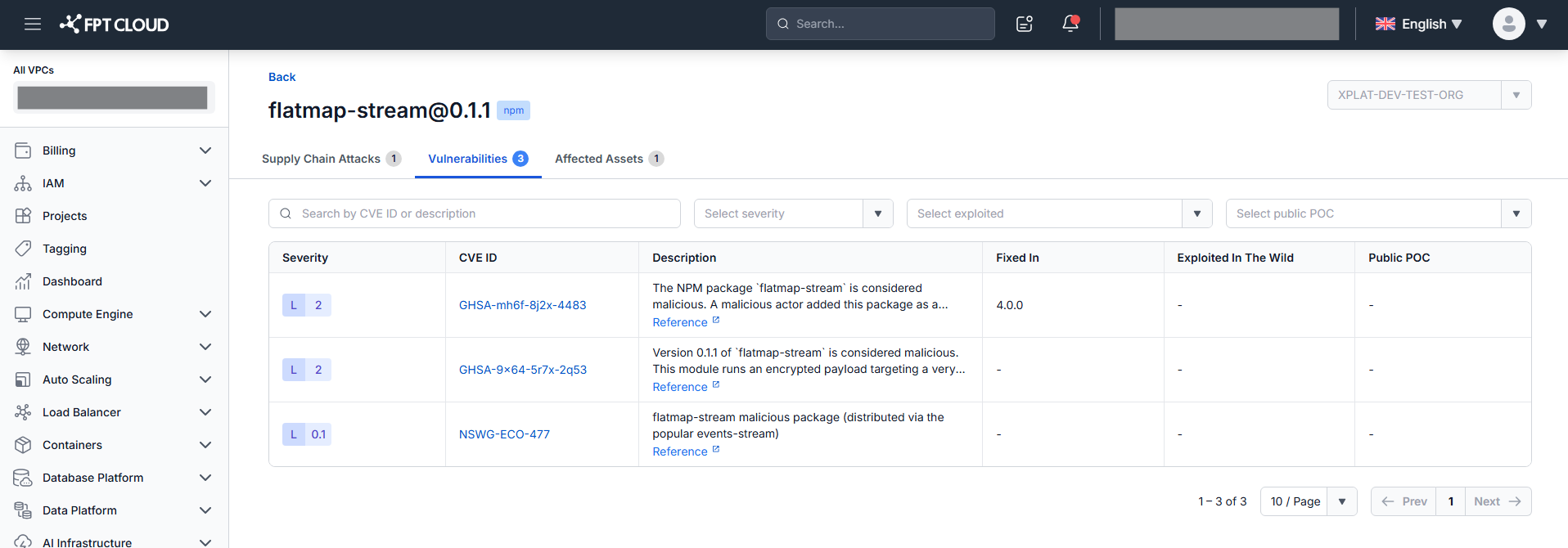
Task: Click the Next pagination button
Action: (1498, 501)
